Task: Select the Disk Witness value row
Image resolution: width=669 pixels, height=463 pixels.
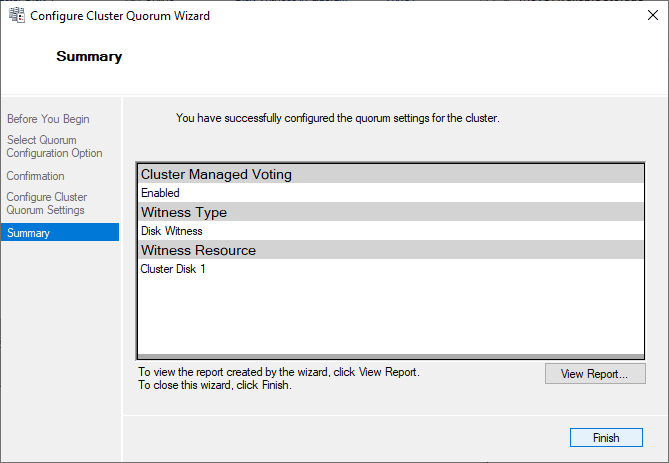Action: [172, 231]
